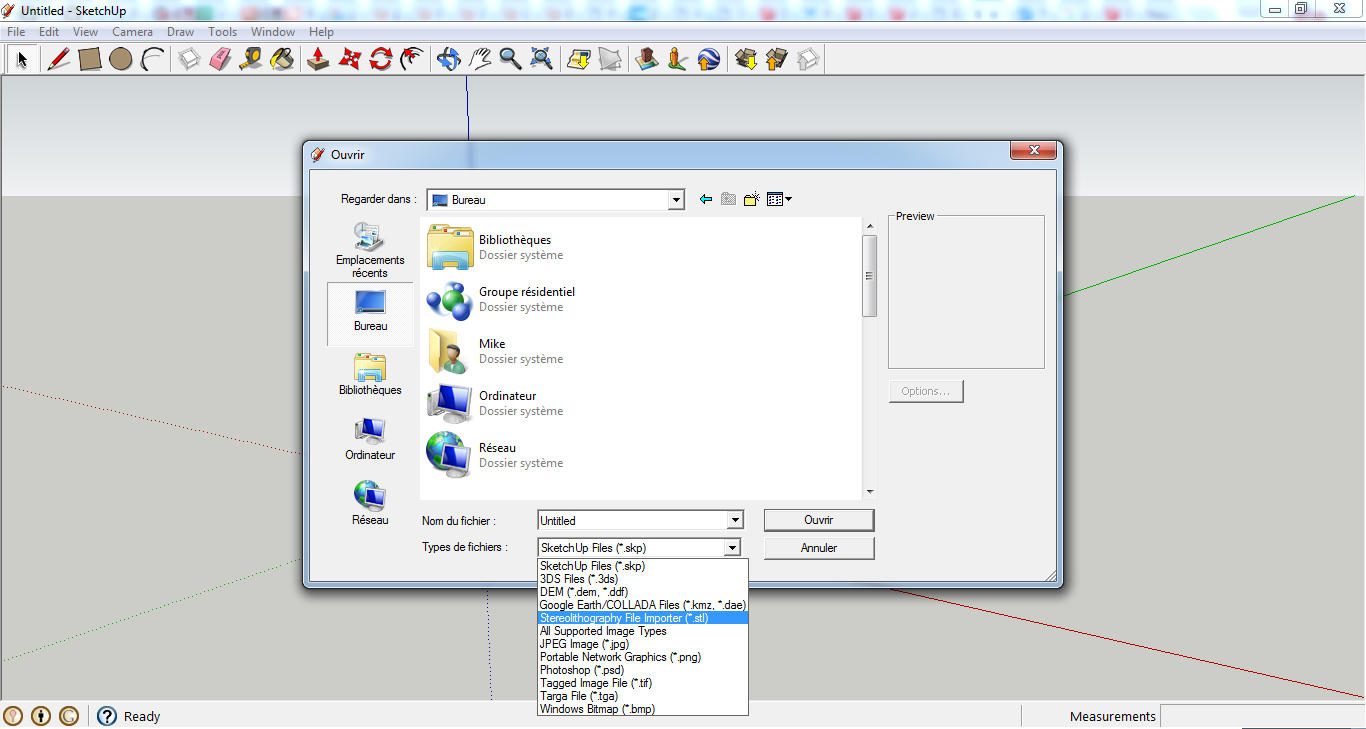1366x729 pixels.
Task: Choose 'DEM (*.dem, *.ddf)' file type
Action: point(643,592)
